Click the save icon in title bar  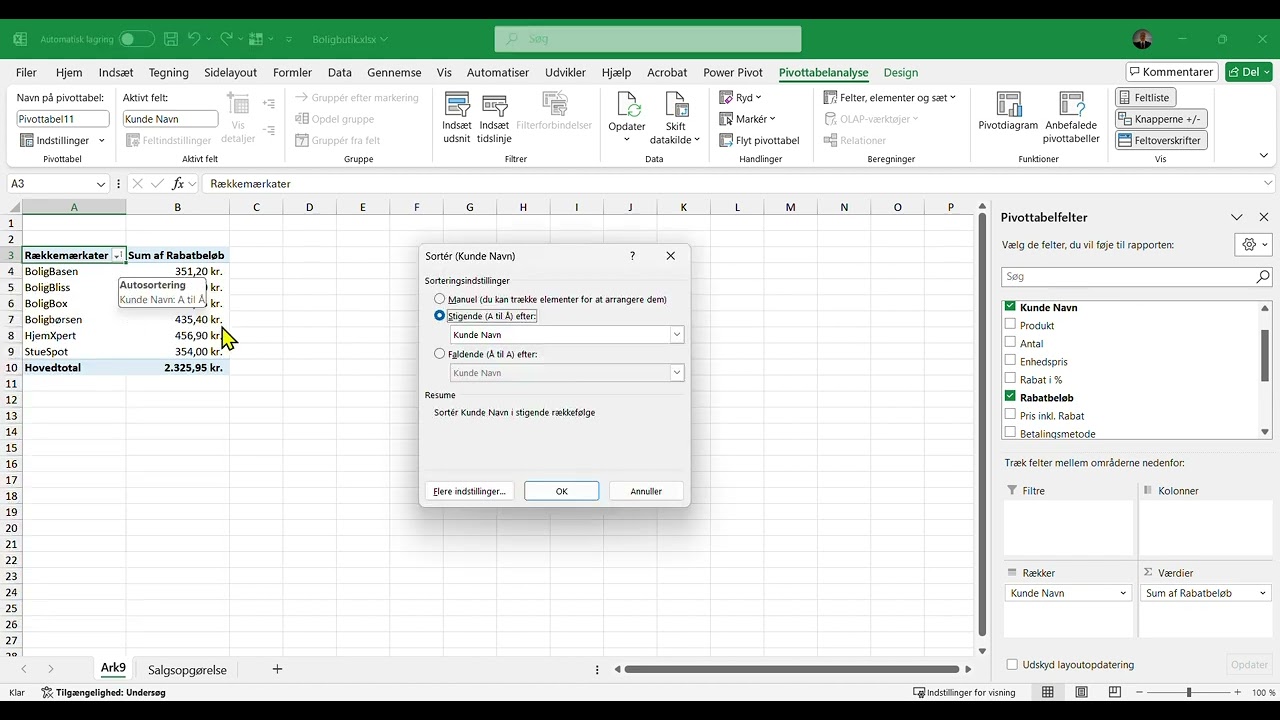pyautogui.click(x=171, y=39)
